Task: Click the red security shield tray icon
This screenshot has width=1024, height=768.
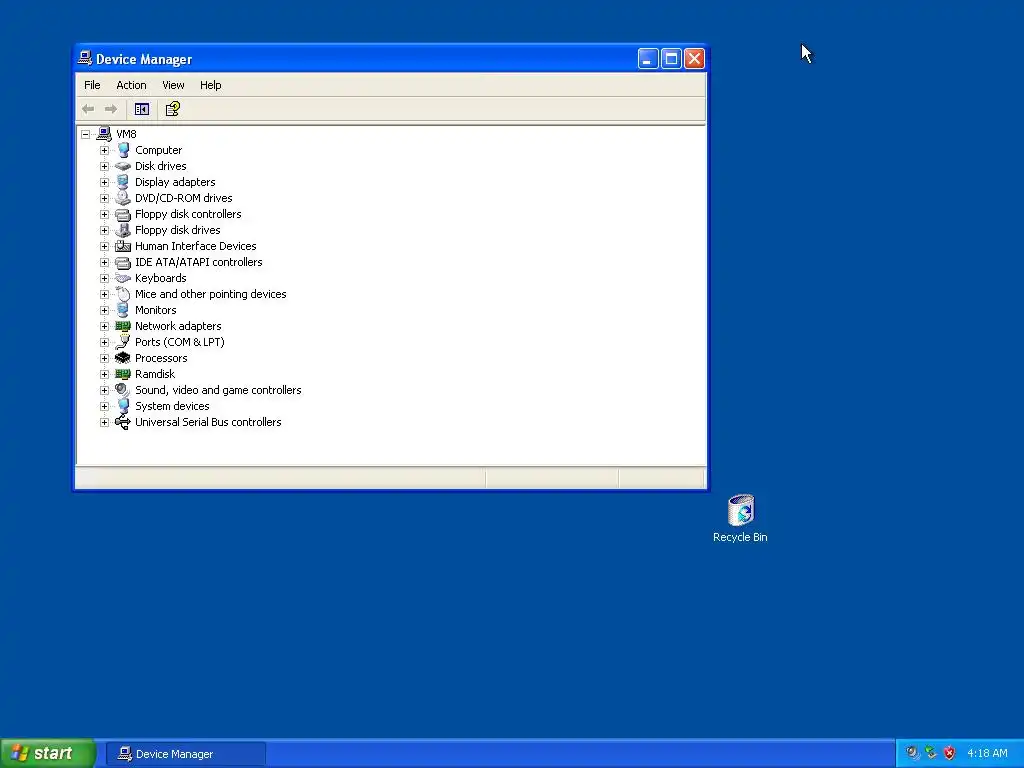Action: tap(950, 754)
